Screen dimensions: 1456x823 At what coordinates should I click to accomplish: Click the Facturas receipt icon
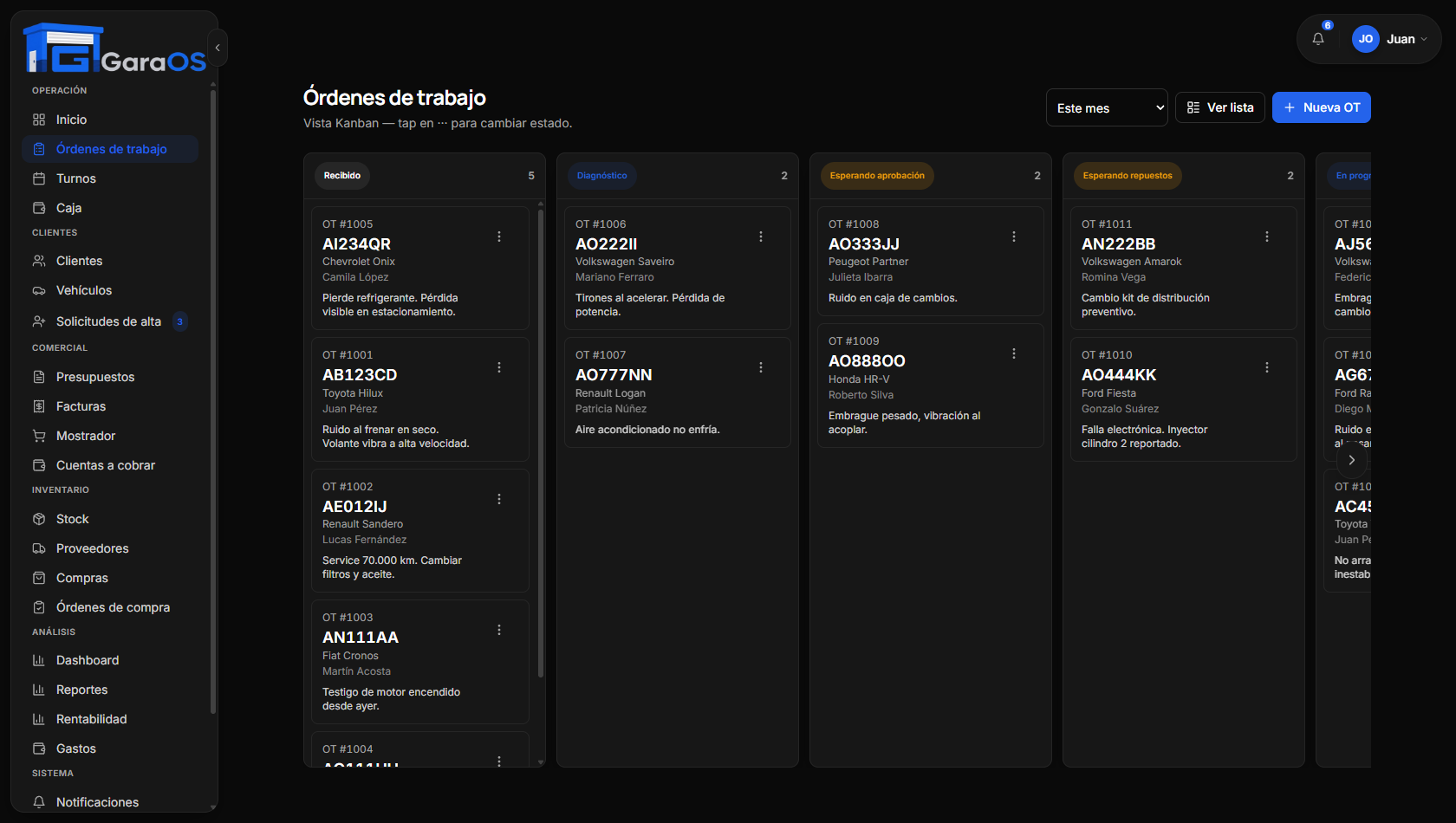[x=39, y=406]
